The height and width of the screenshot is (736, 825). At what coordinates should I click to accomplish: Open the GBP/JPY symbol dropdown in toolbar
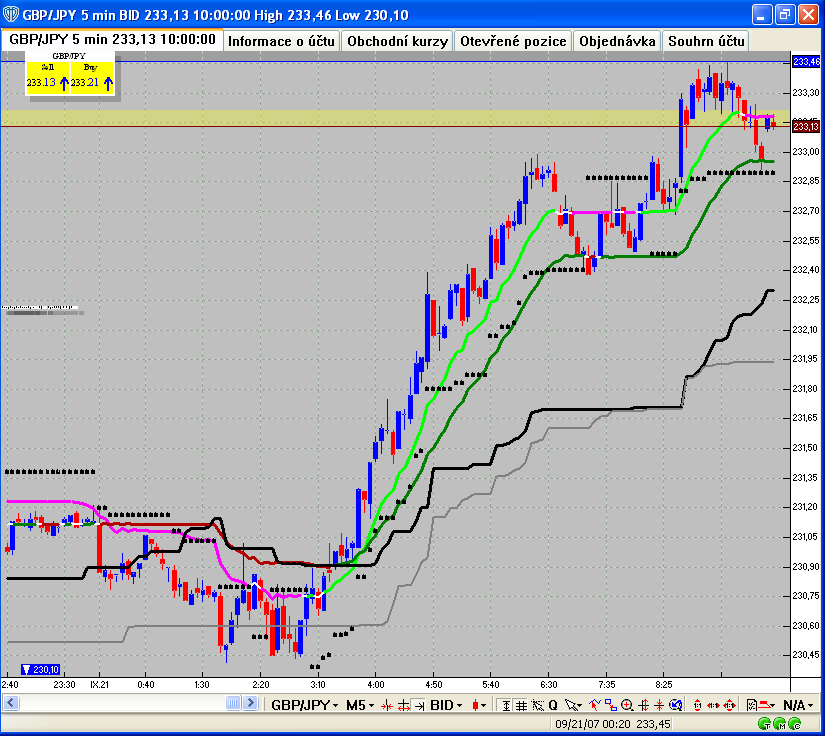(x=305, y=705)
